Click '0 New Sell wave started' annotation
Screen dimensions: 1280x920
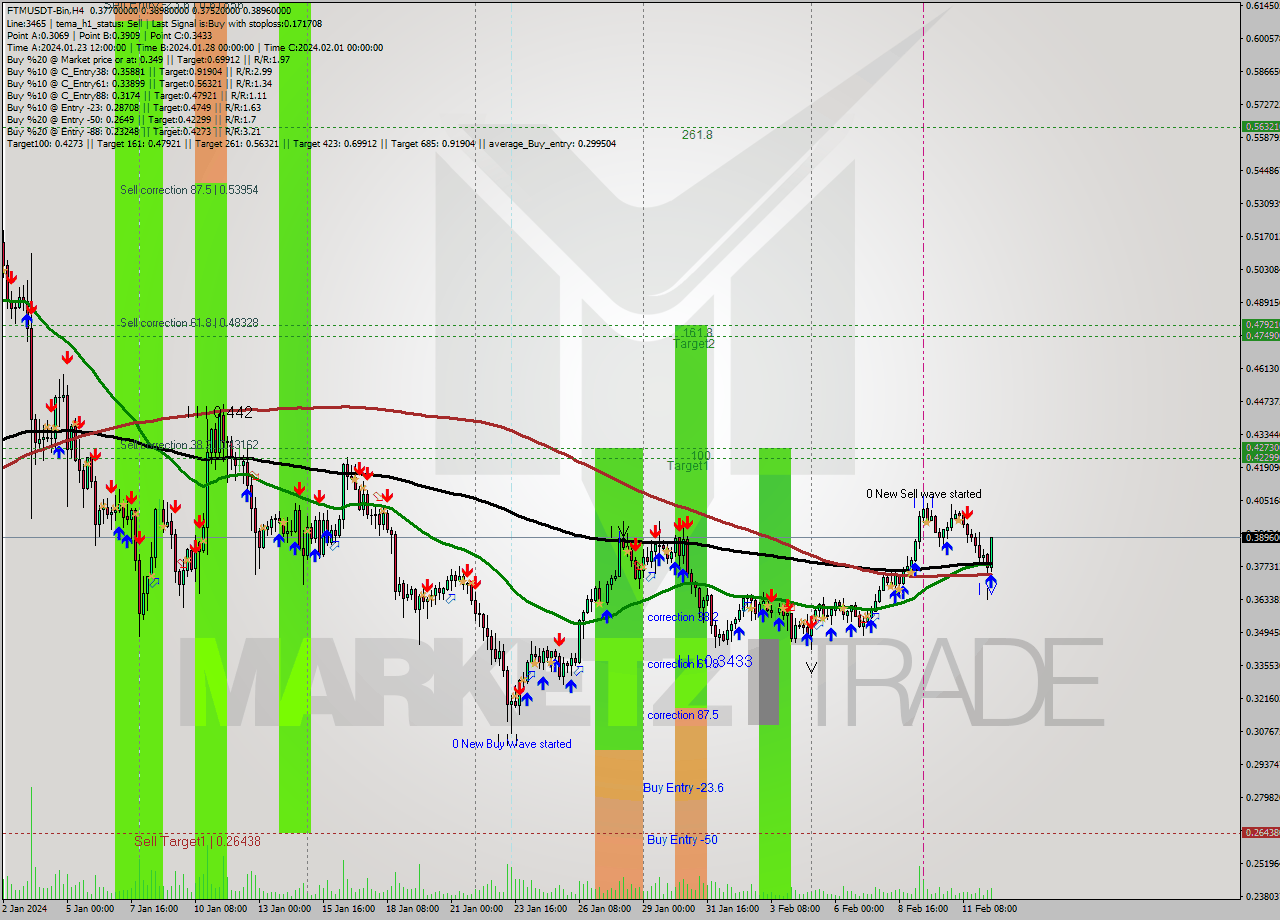pyautogui.click(x=924, y=494)
